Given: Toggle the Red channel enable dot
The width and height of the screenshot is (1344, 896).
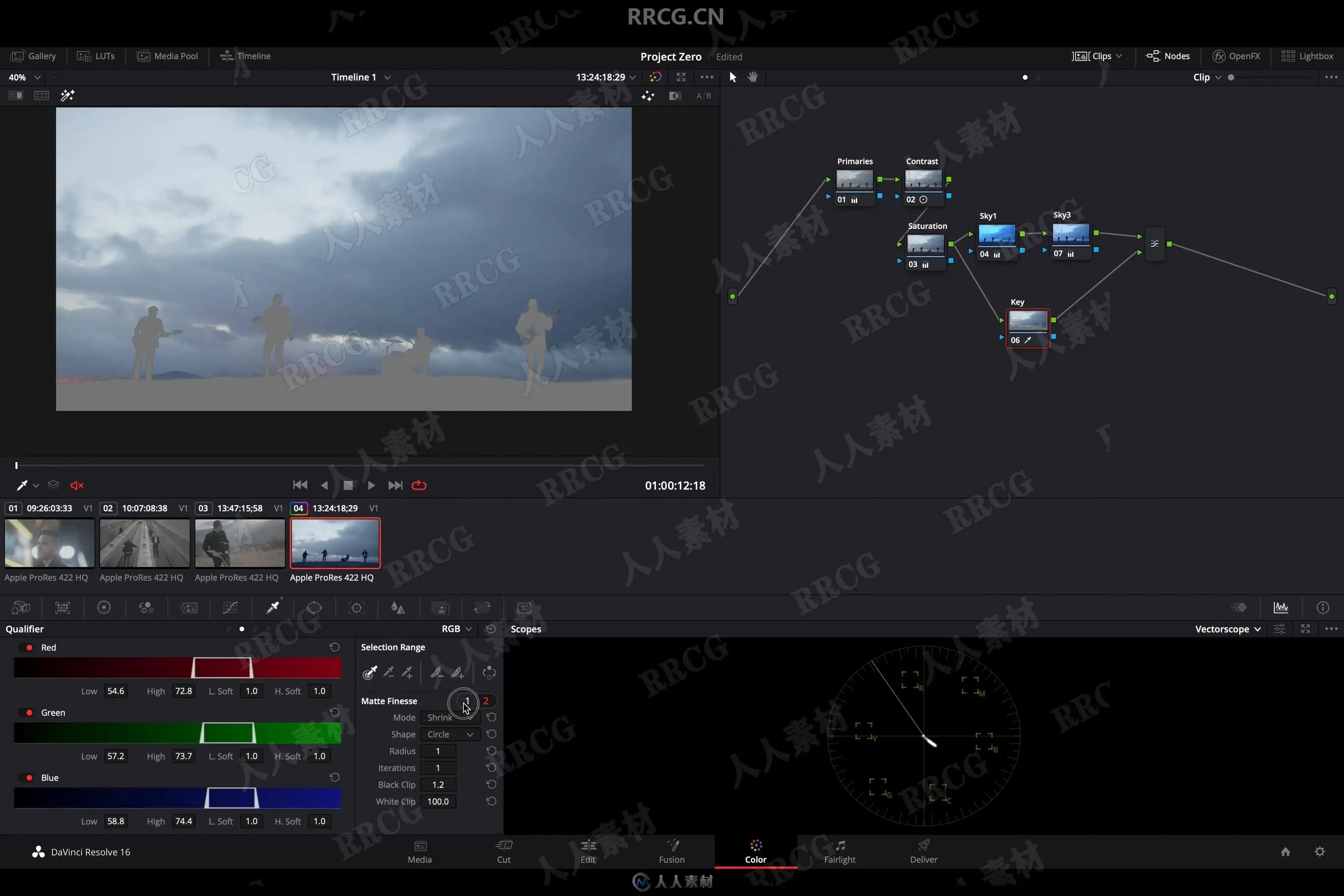Looking at the screenshot, I should pos(29,647).
